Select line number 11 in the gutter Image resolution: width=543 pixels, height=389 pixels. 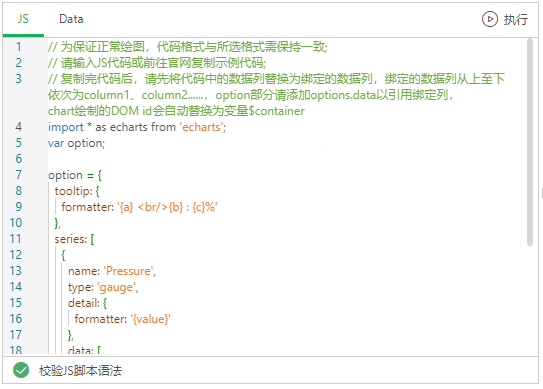click(x=16, y=239)
